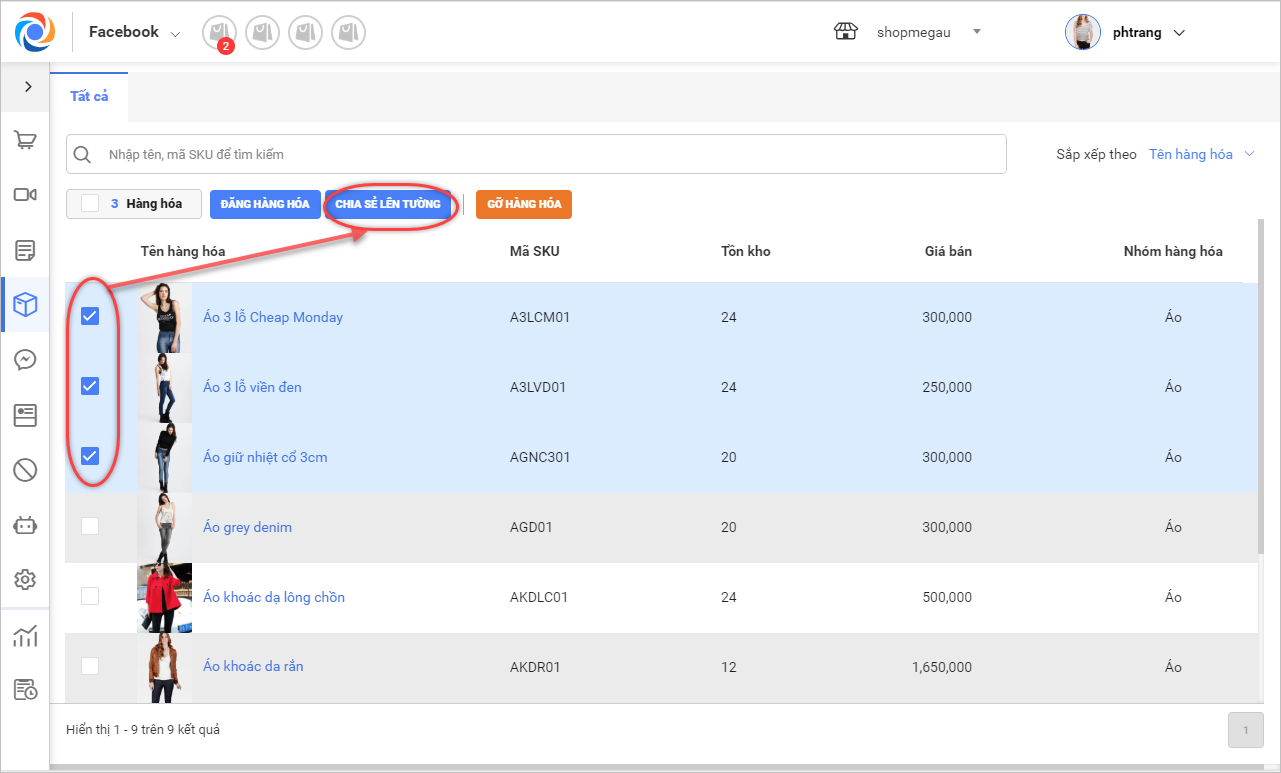Toggle the select-all Hàng hóa checkbox
The height and width of the screenshot is (773, 1281).
(x=90, y=204)
